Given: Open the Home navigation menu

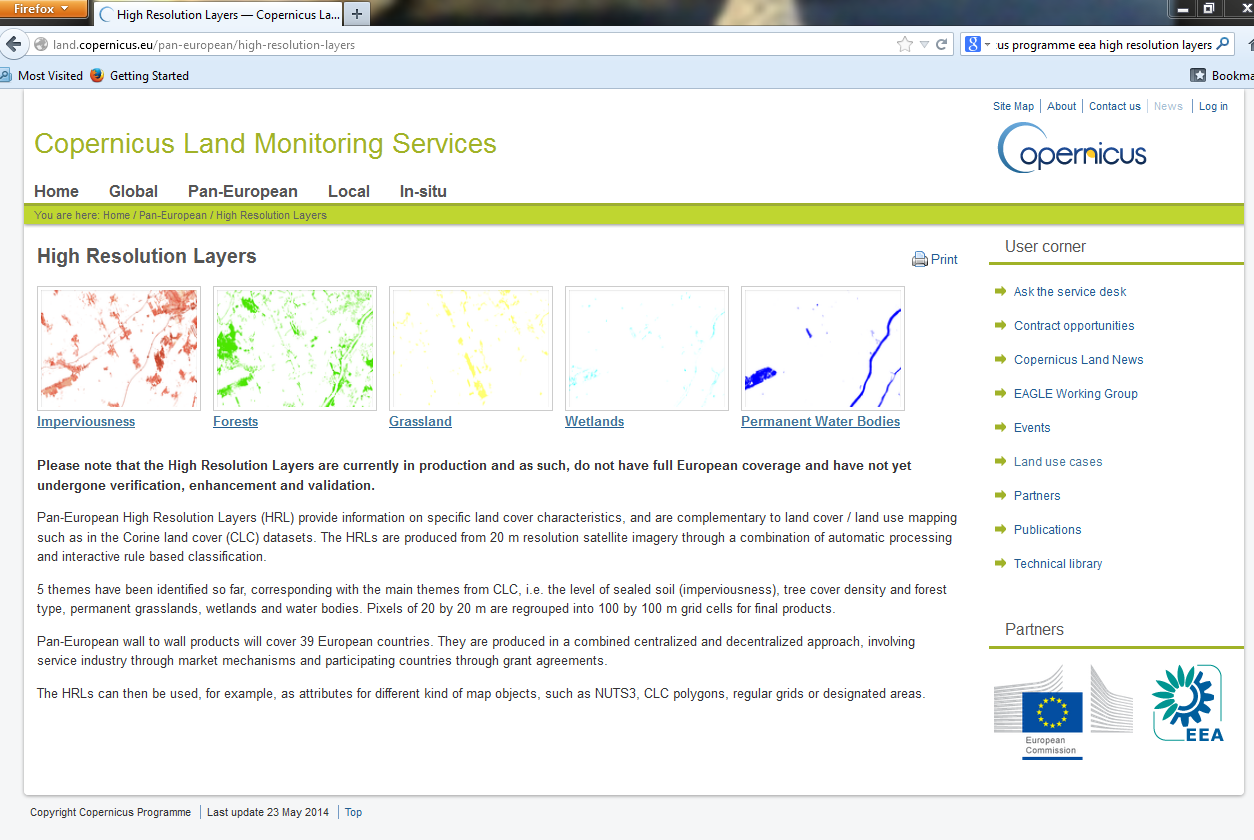Looking at the screenshot, I should (56, 191).
